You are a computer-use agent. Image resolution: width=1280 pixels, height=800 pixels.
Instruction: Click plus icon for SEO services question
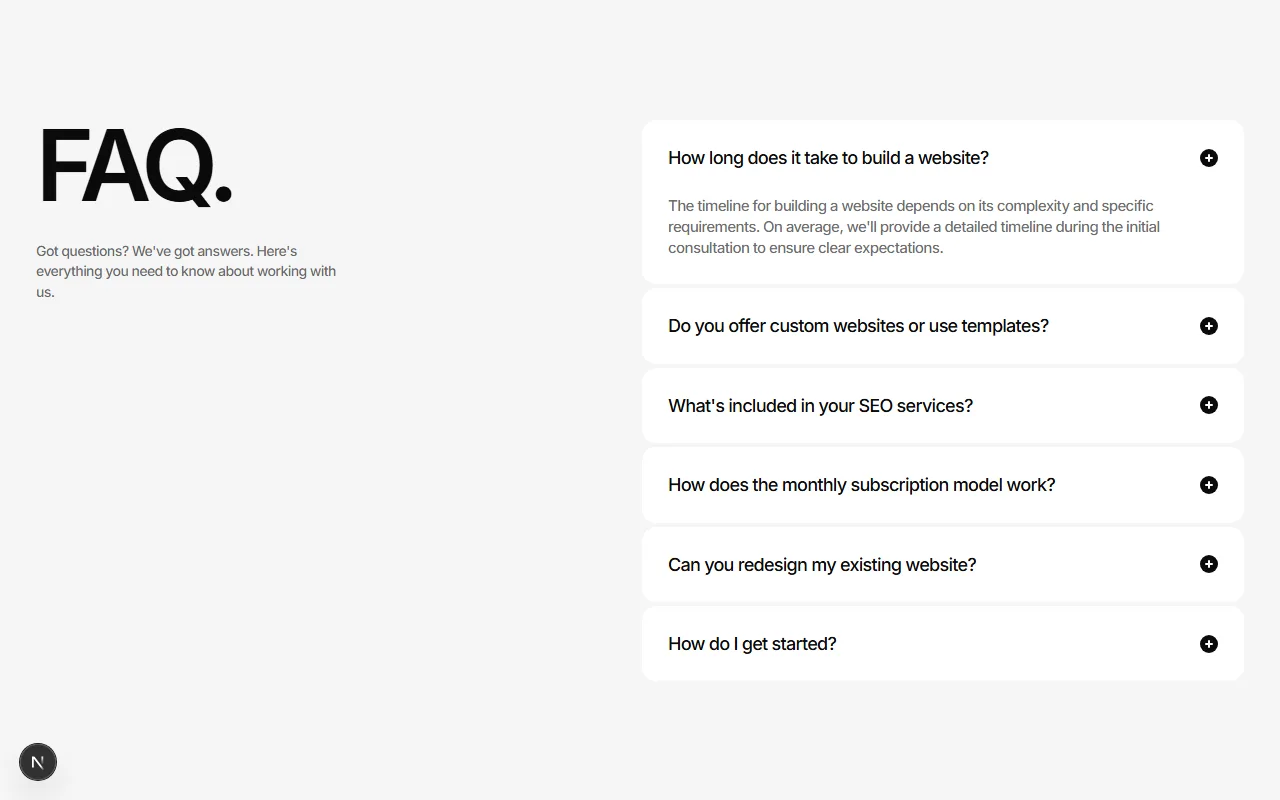click(x=1209, y=405)
